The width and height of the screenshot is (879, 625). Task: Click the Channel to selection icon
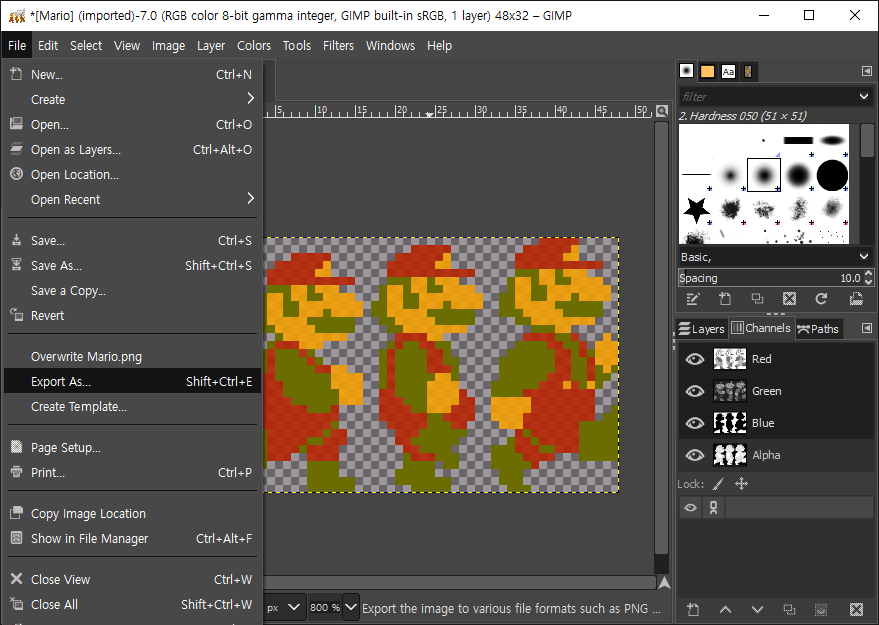pos(821,609)
